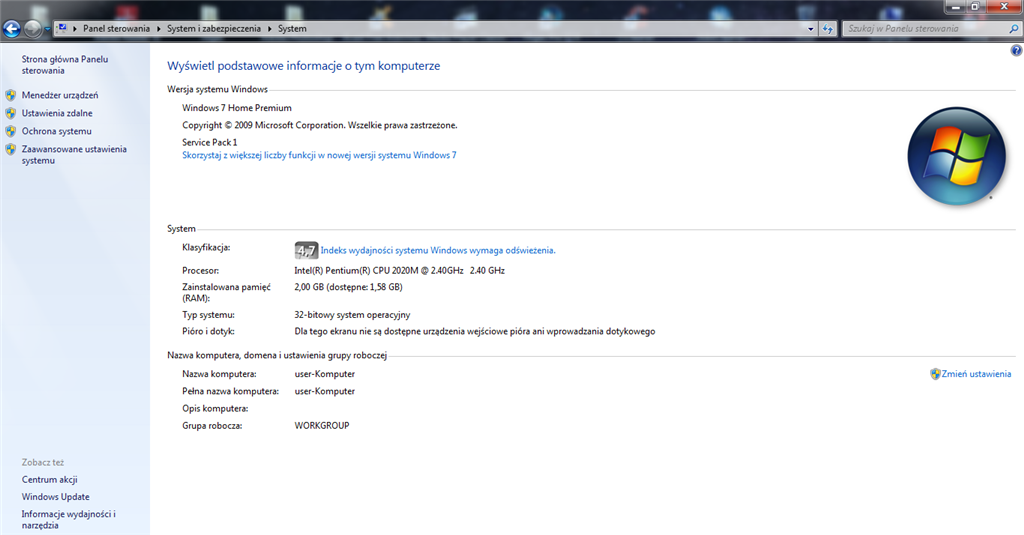Open Zaawansowane ustawienia systemu link
The height and width of the screenshot is (535, 1024).
[x=74, y=155]
